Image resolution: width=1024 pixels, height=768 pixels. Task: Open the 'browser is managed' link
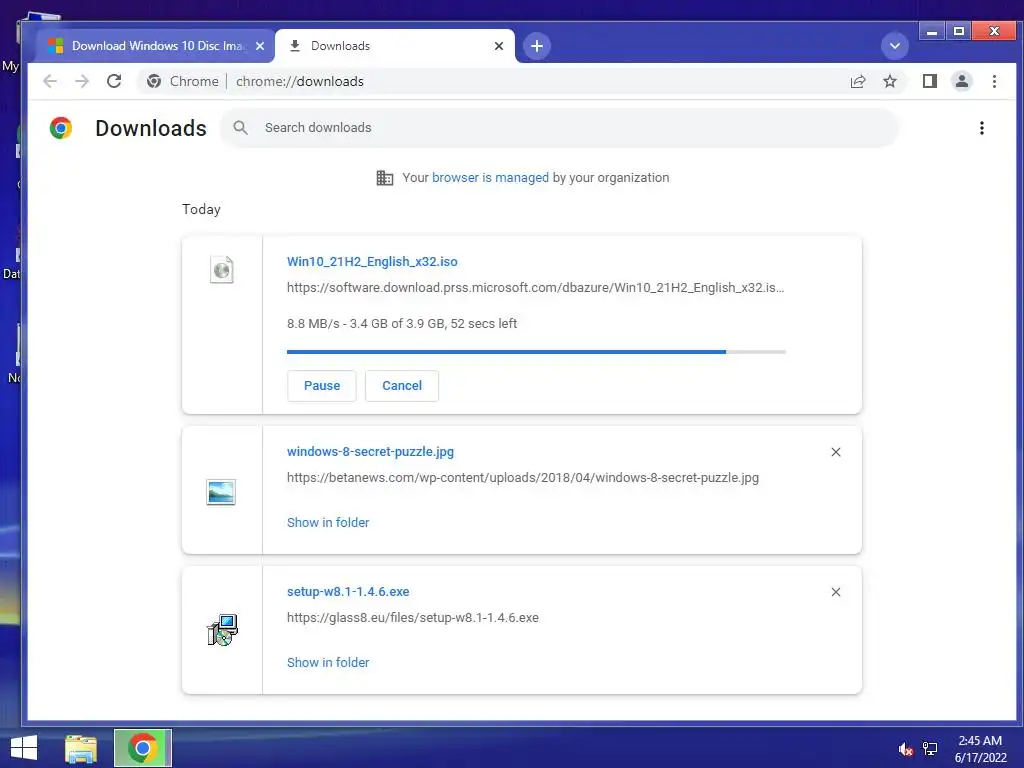coord(490,178)
